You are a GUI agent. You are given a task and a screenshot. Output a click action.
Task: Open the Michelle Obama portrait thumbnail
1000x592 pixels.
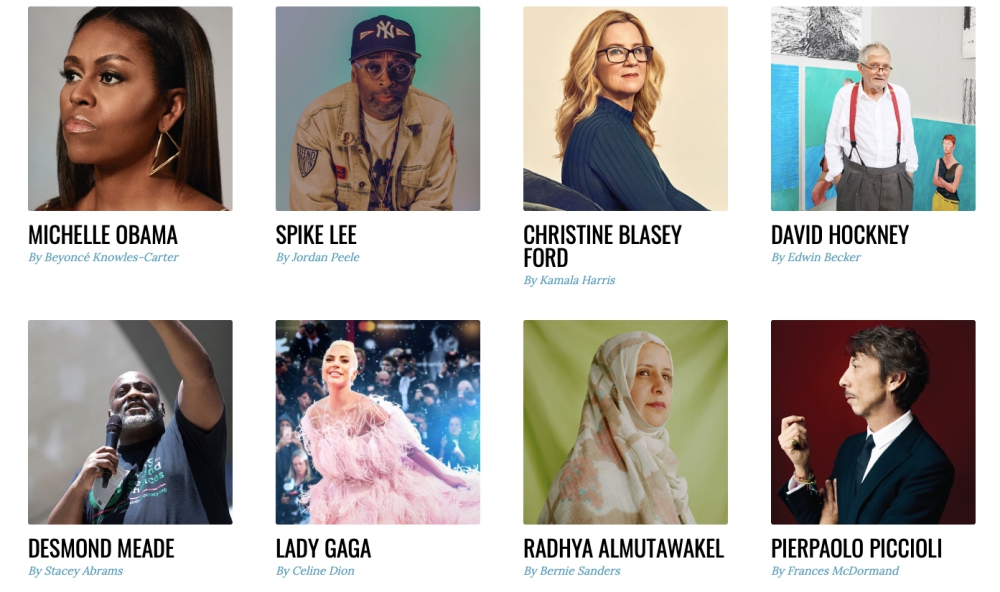[x=130, y=108]
